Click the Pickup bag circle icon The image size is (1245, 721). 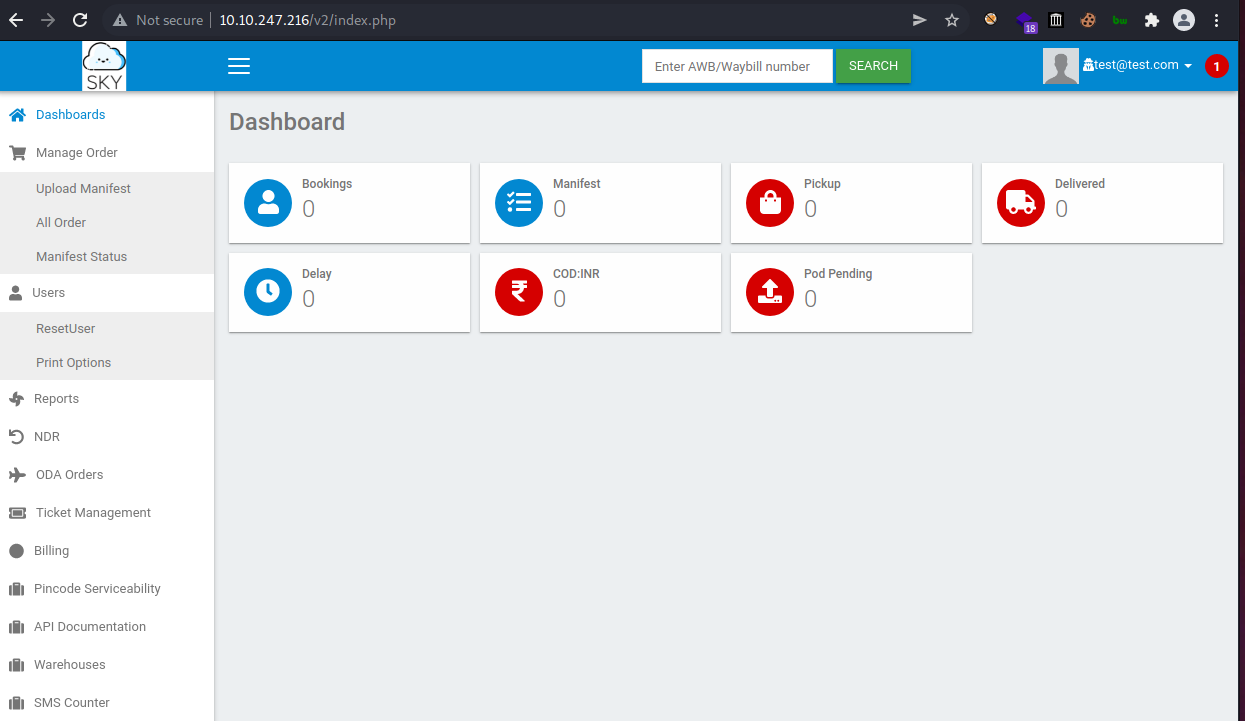(x=770, y=203)
